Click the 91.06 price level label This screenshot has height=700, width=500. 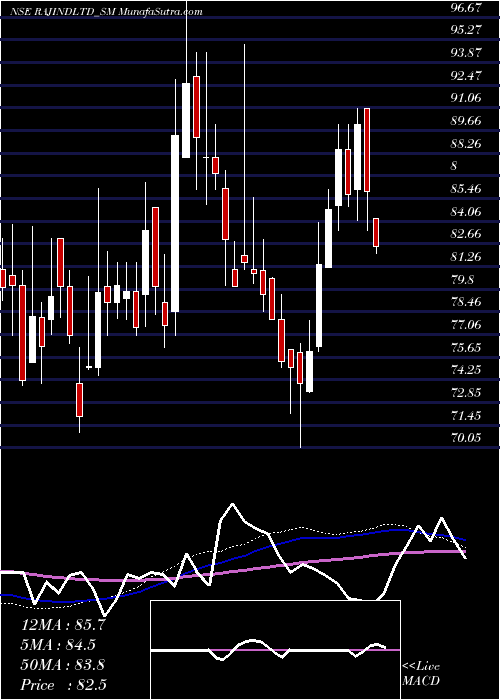point(467,97)
